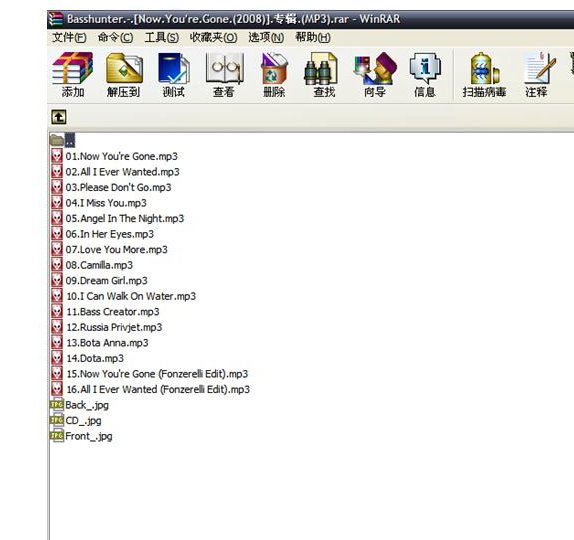Select file 12.Russia Privjet.mp3
This screenshot has height=540, width=574.
point(107,327)
